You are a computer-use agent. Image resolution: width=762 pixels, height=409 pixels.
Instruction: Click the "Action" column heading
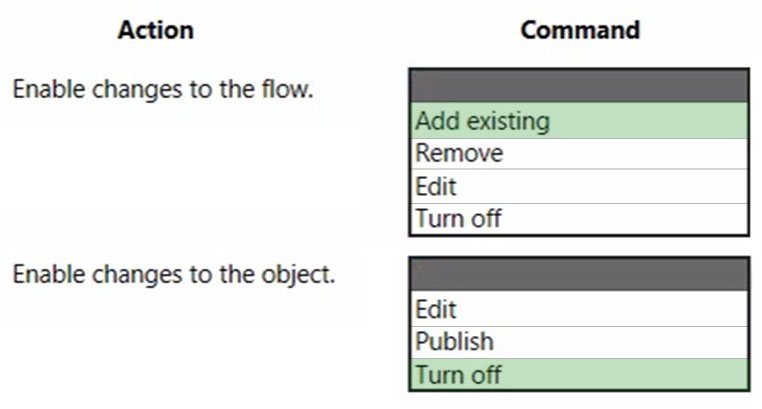click(156, 30)
